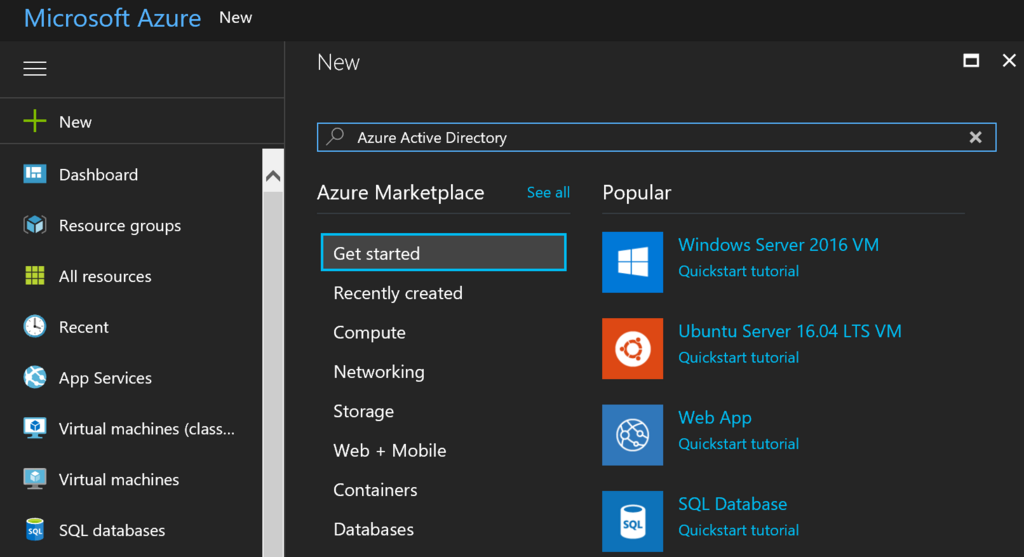Click the See all link
The image size is (1024, 557).
click(x=548, y=192)
